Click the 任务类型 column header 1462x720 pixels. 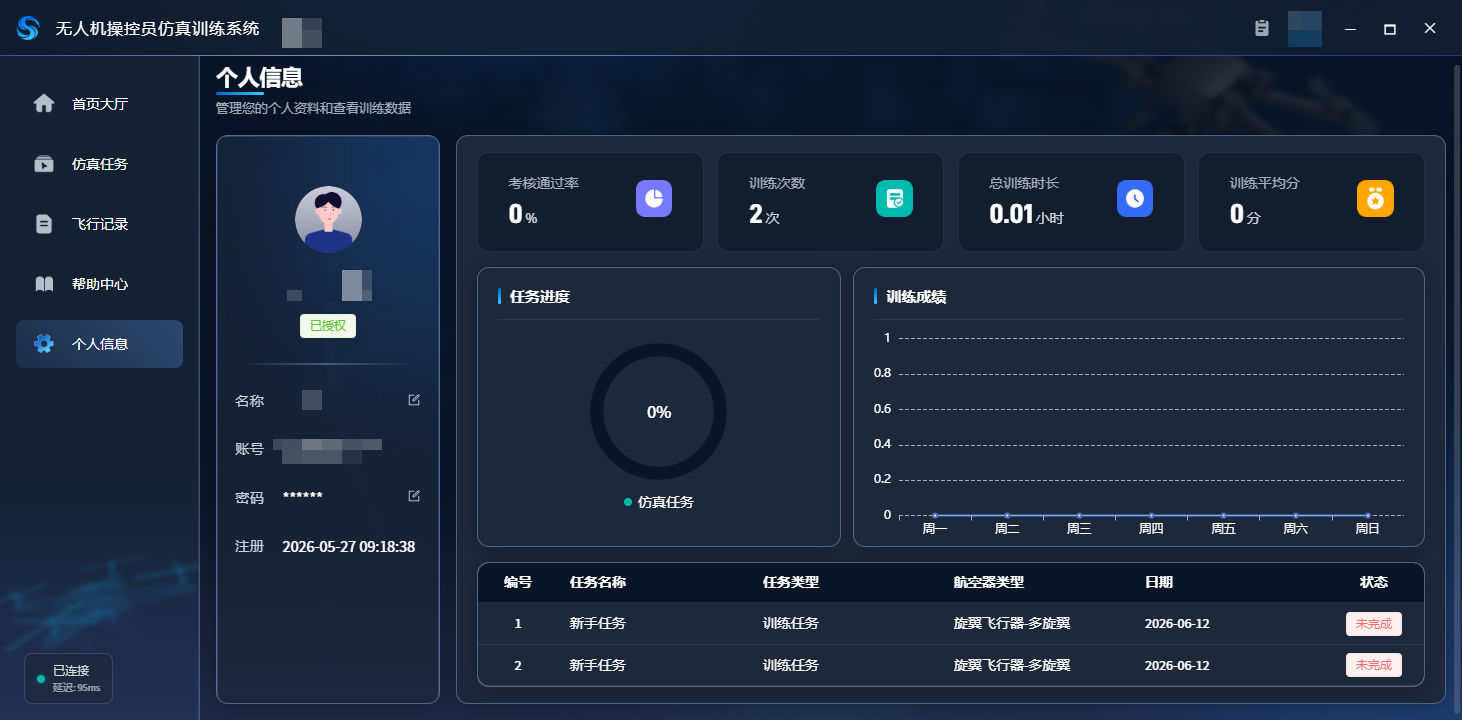click(791, 582)
